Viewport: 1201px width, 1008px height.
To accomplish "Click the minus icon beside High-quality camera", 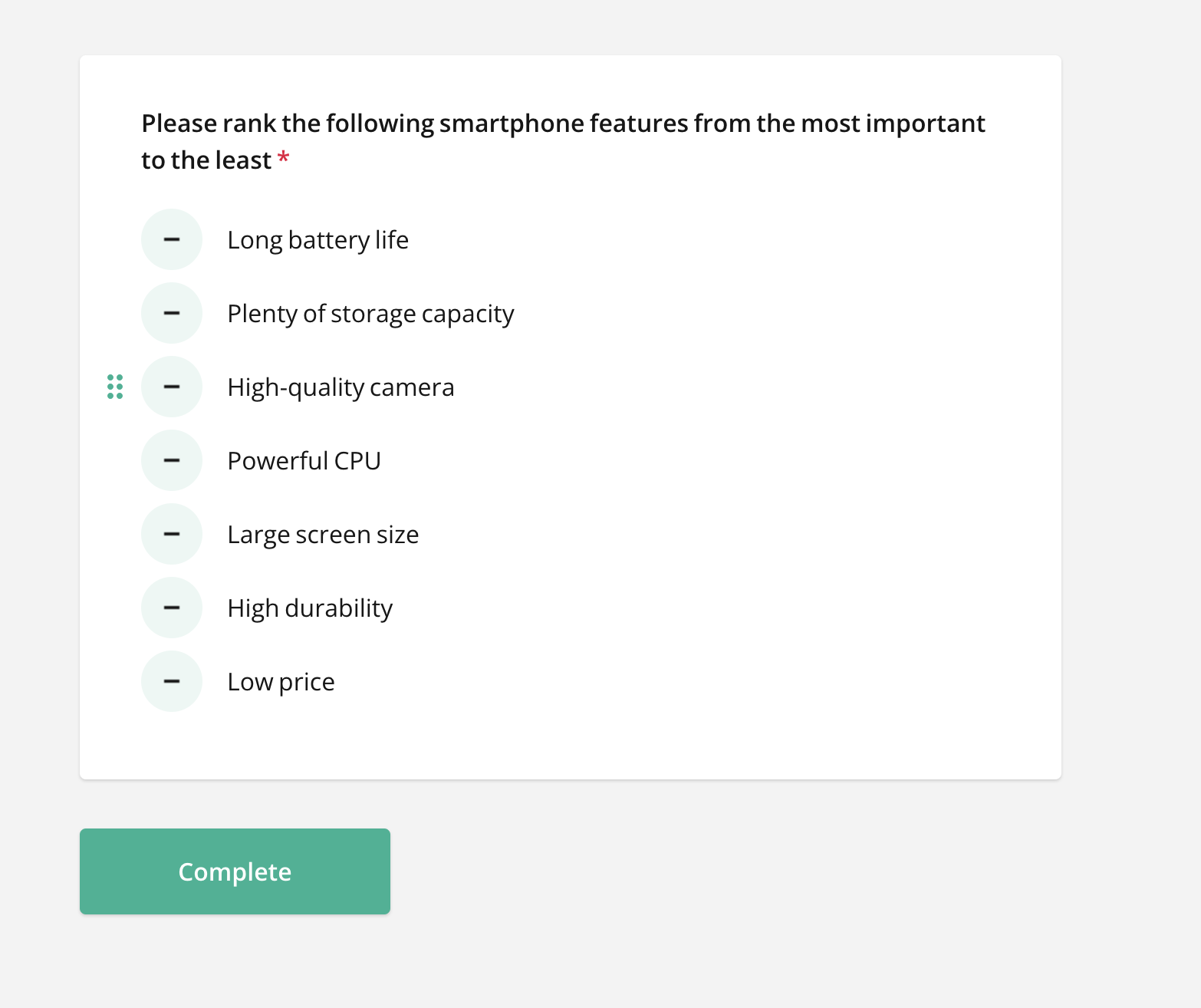I will pos(172,387).
